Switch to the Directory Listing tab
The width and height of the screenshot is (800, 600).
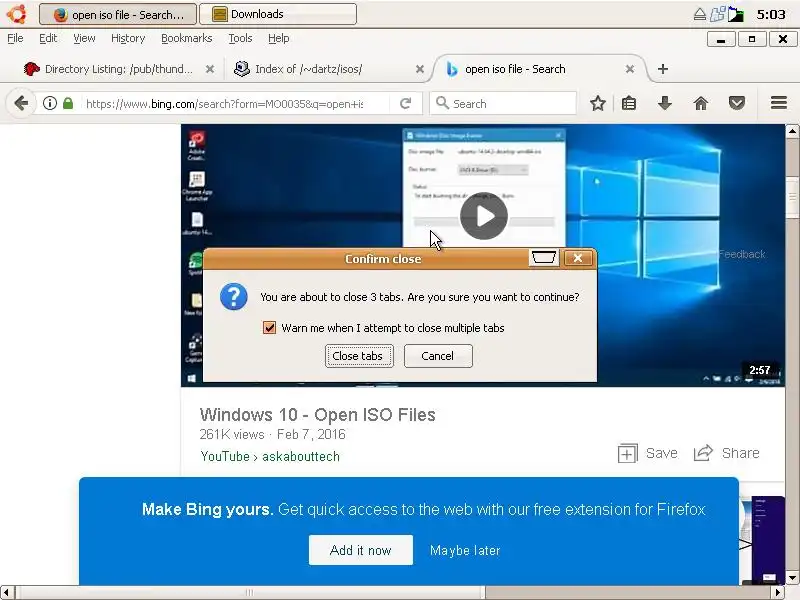pyautogui.click(x=118, y=69)
